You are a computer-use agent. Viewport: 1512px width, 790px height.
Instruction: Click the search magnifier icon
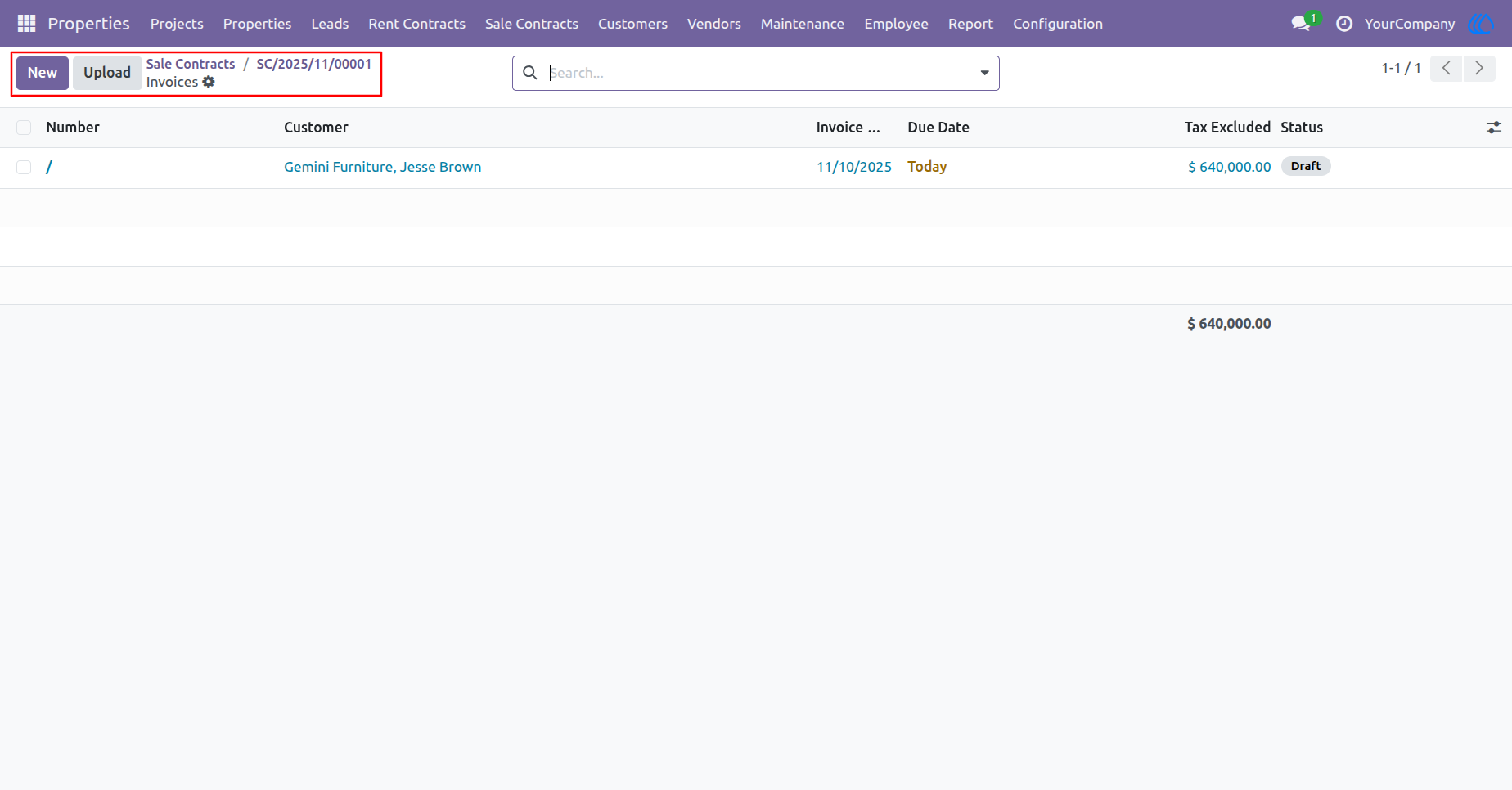[x=530, y=73]
